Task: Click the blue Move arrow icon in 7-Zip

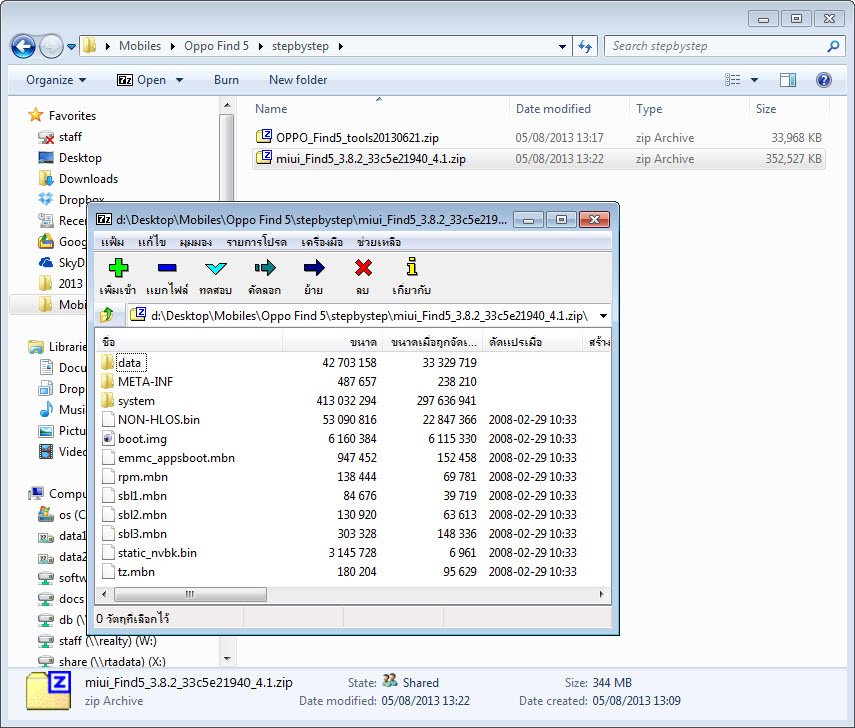Action: pyautogui.click(x=314, y=268)
